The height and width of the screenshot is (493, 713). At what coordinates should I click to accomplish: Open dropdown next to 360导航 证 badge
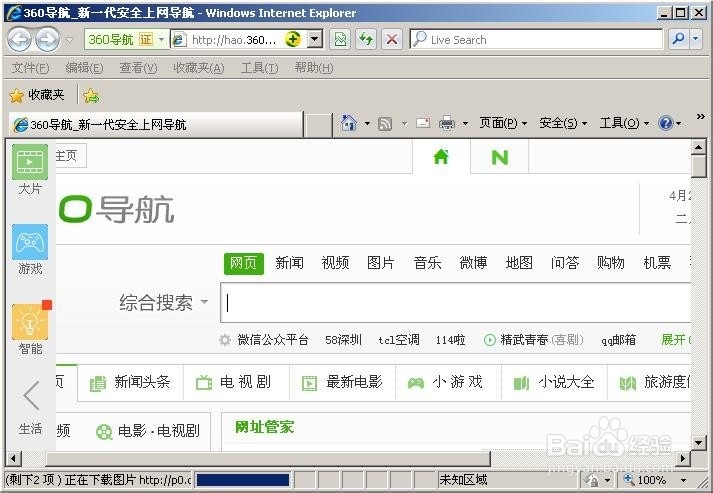pos(161,40)
